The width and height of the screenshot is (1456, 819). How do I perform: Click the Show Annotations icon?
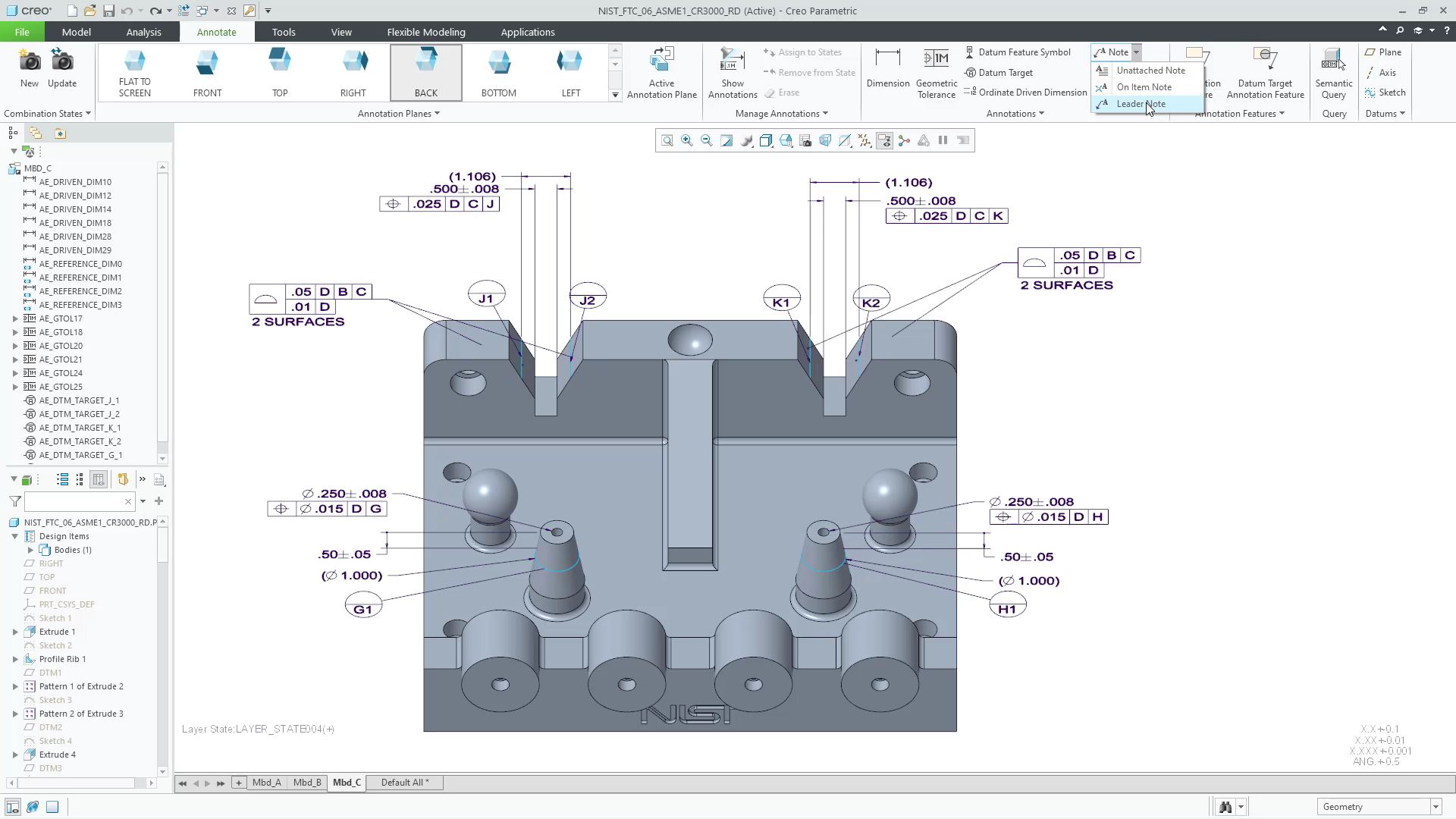coord(733,73)
